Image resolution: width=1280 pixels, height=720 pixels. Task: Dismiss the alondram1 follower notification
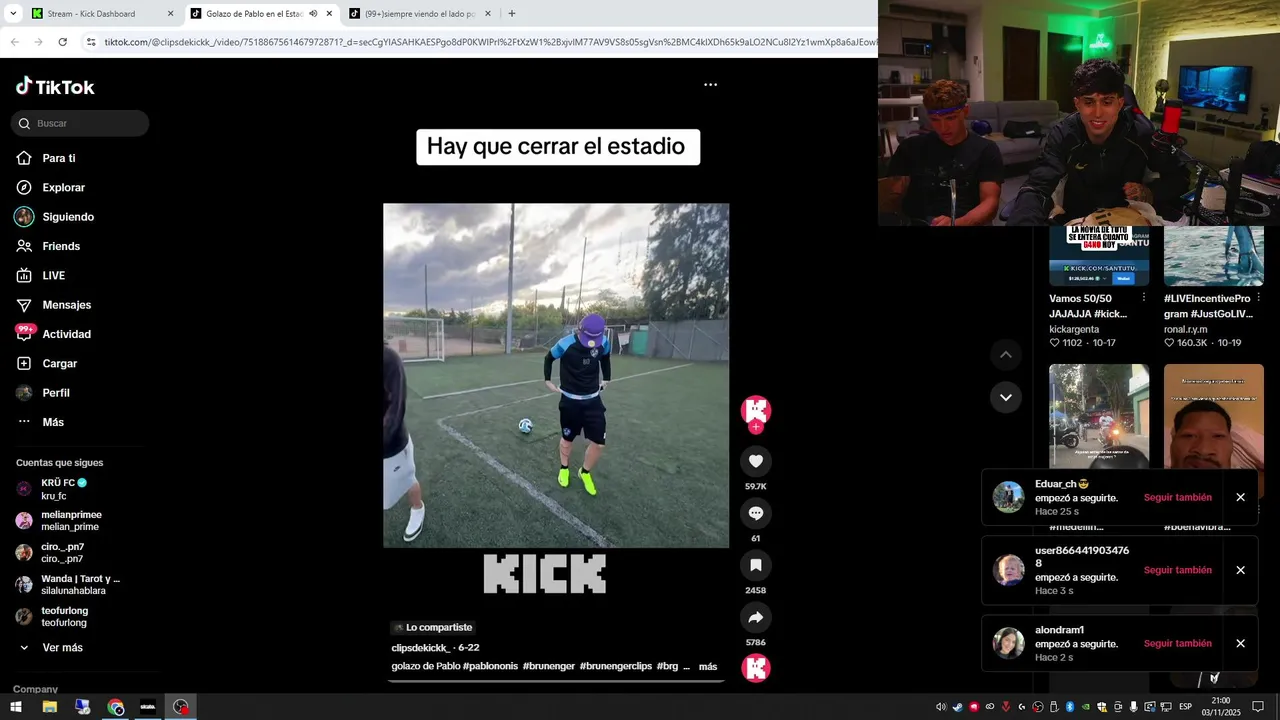click(1240, 643)
